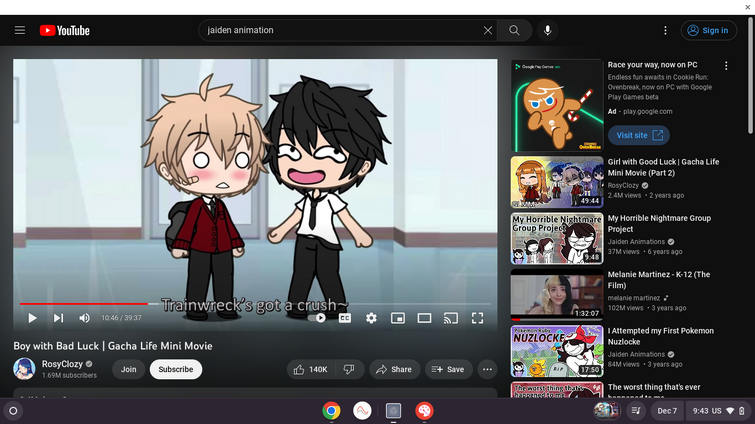This screenshot has width=755, height=424.
Task: Open Melanie Martinez - K-12 (The Film) title
Action: pyautogui.click(x=659, y=280)
